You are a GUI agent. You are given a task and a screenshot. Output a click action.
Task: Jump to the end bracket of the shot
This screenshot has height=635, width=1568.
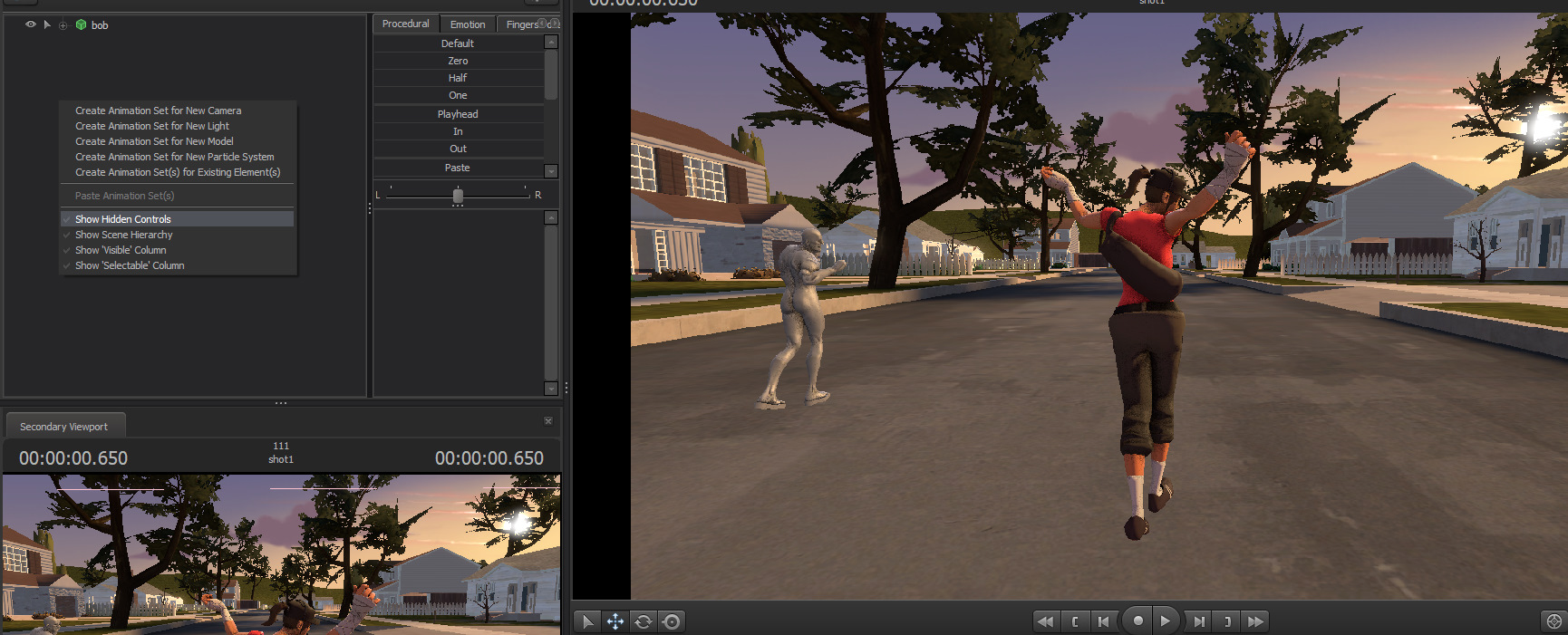click(1227, 621)
